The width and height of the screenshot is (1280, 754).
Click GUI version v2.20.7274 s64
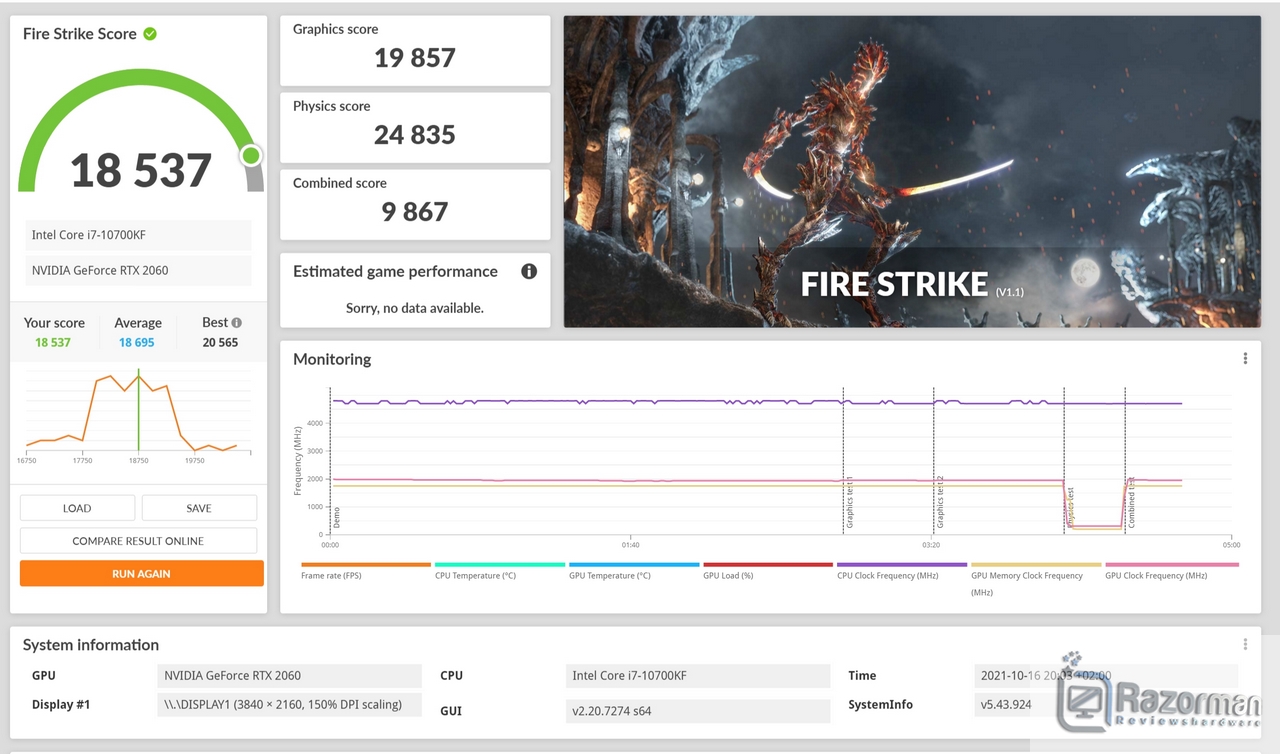(698, 711)
